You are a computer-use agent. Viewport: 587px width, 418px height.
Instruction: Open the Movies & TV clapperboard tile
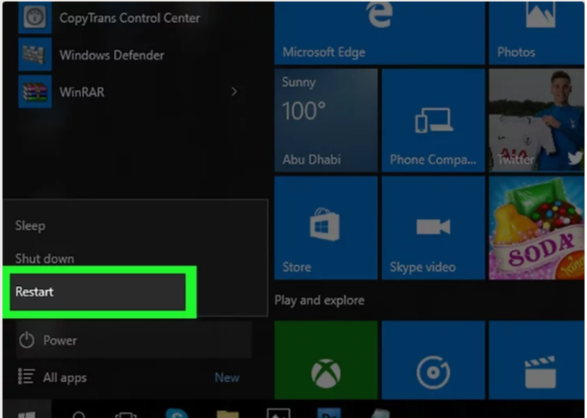pyautogui.click(x=536, y=360)
